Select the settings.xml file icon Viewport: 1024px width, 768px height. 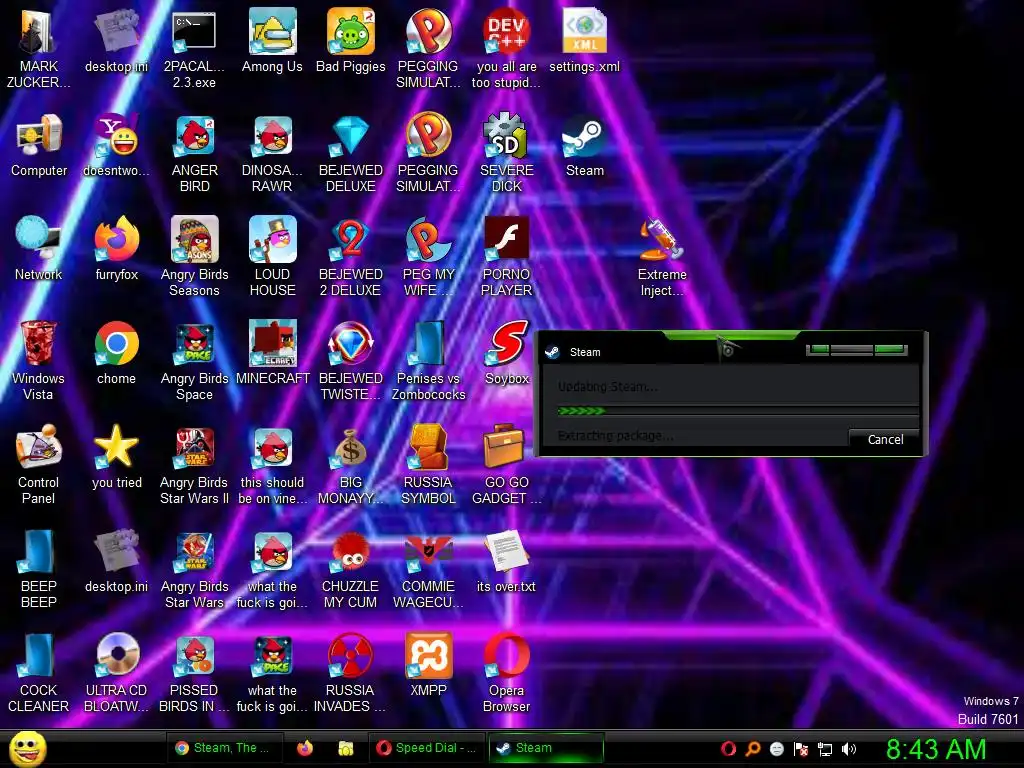click(x=584, y=40)
